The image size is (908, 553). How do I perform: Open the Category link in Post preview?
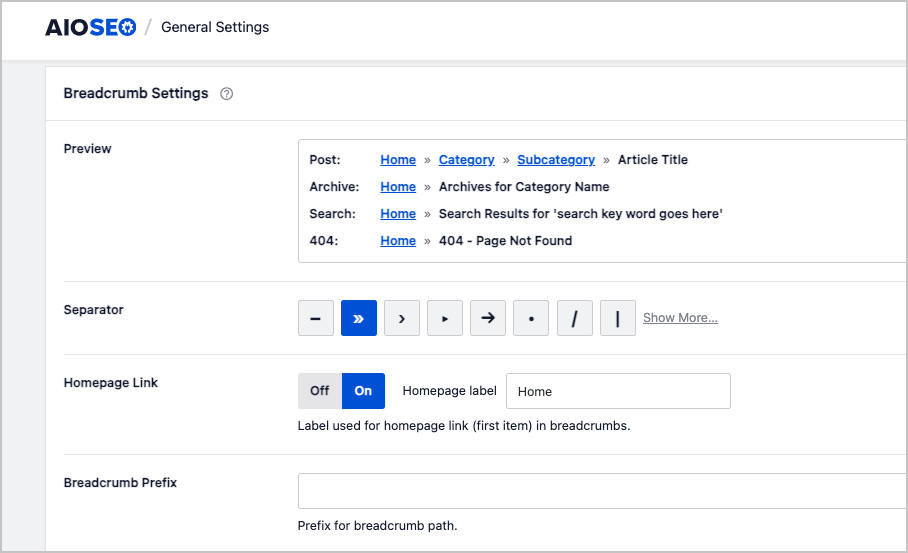466,160
